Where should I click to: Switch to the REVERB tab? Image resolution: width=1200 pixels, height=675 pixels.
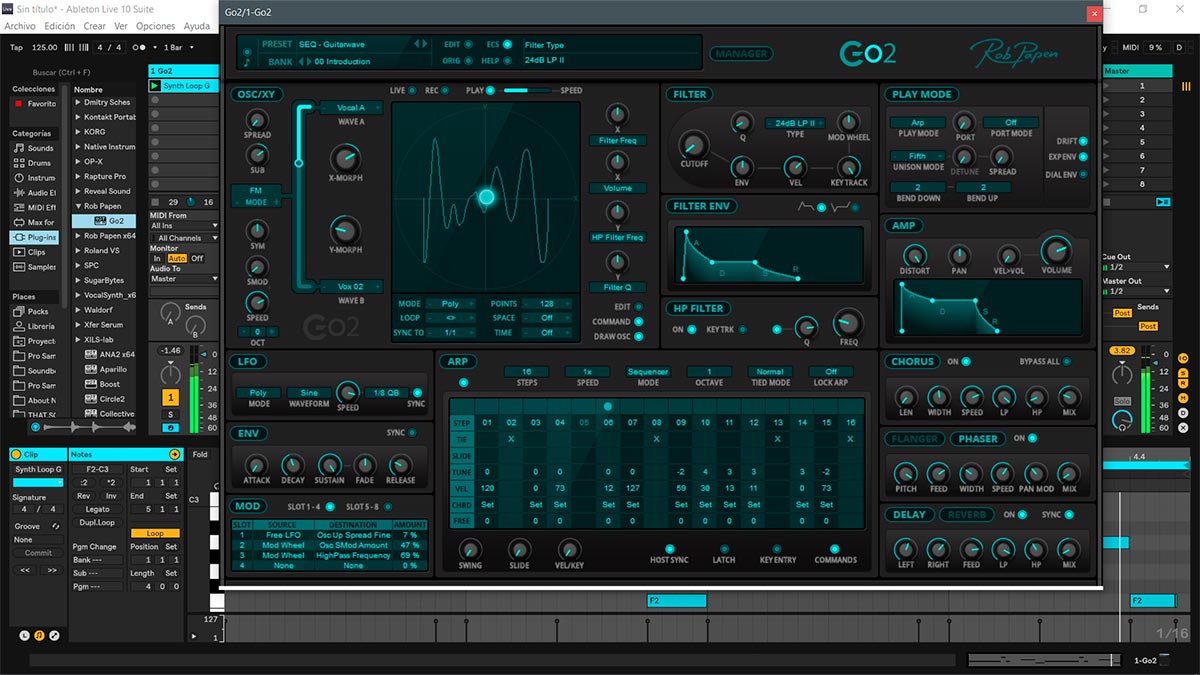966,514
